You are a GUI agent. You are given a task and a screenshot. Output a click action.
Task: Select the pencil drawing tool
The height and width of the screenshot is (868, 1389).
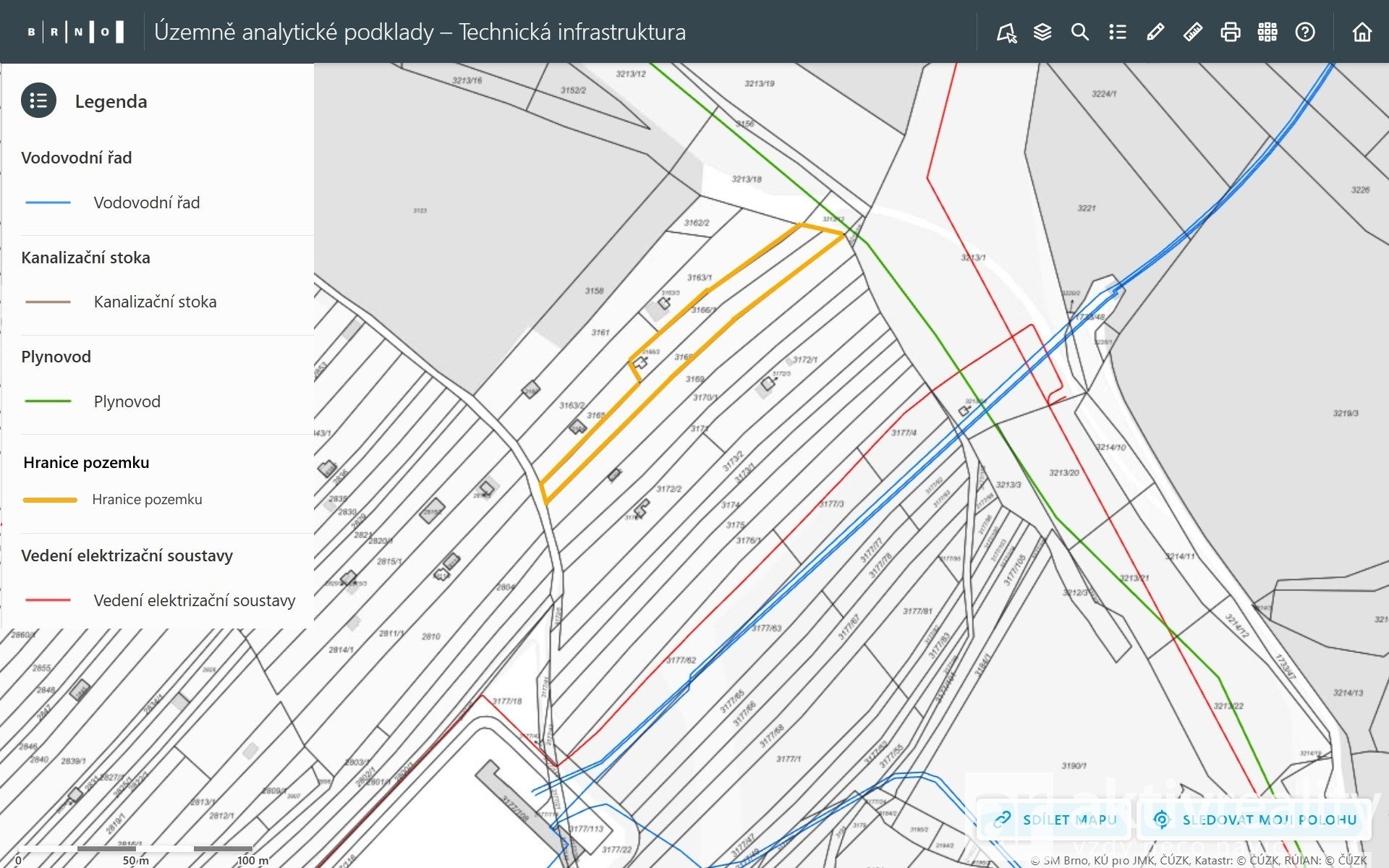(1155, 33)
